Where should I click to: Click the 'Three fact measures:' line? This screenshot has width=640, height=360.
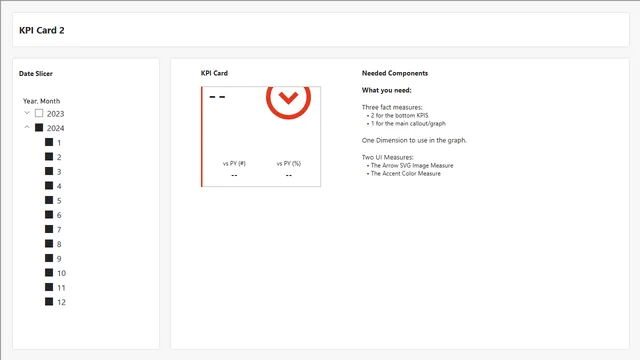pos(392,107)
